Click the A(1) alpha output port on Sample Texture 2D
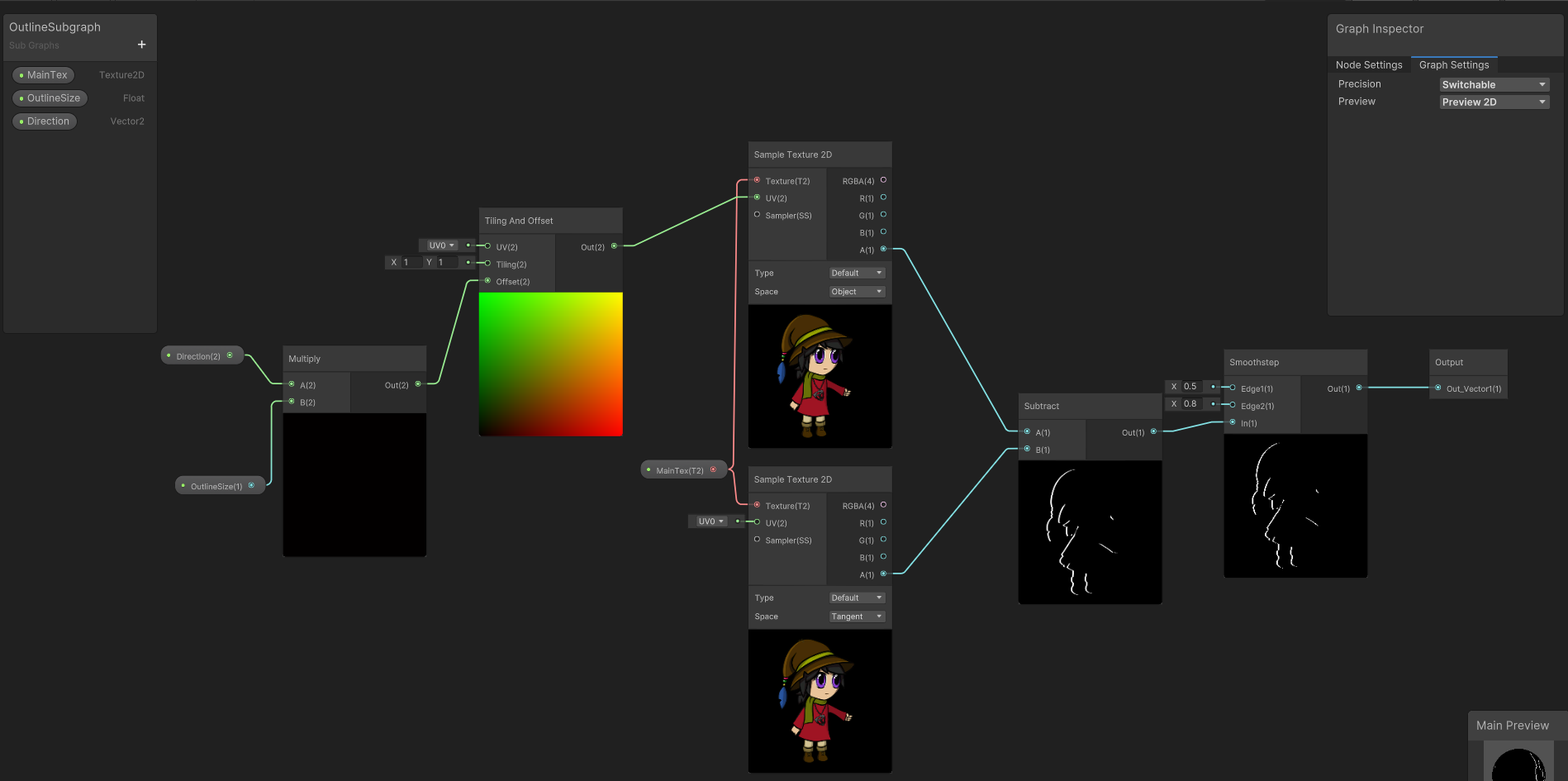Screen dimensions: 1568x781 [882, 249]
